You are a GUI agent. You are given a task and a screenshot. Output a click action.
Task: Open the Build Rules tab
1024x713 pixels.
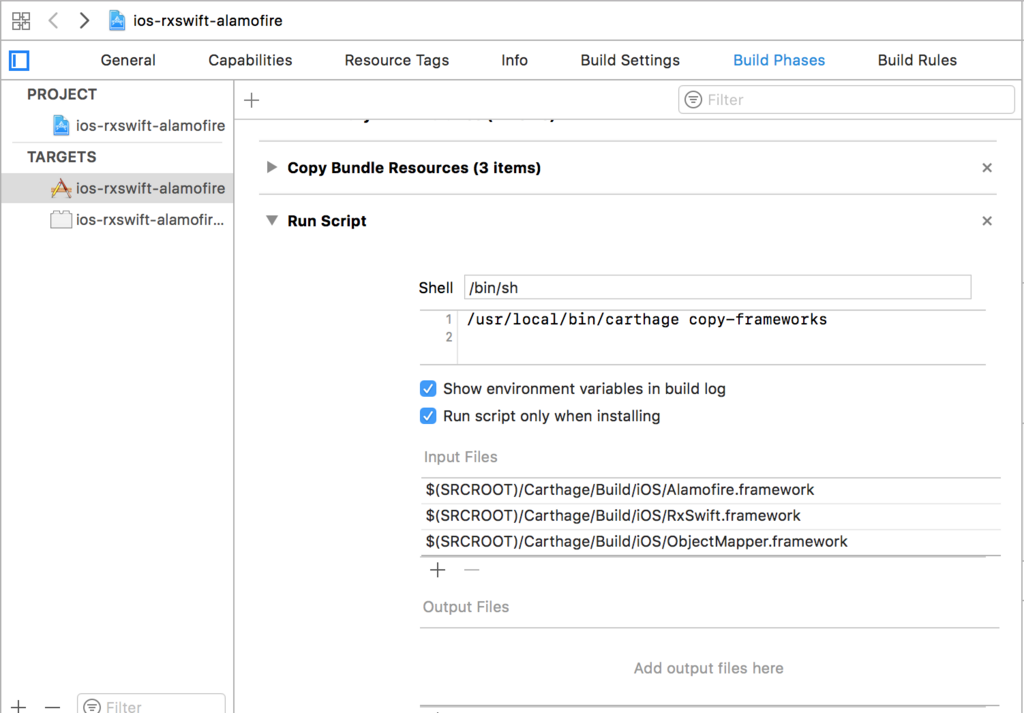(917, 60)
